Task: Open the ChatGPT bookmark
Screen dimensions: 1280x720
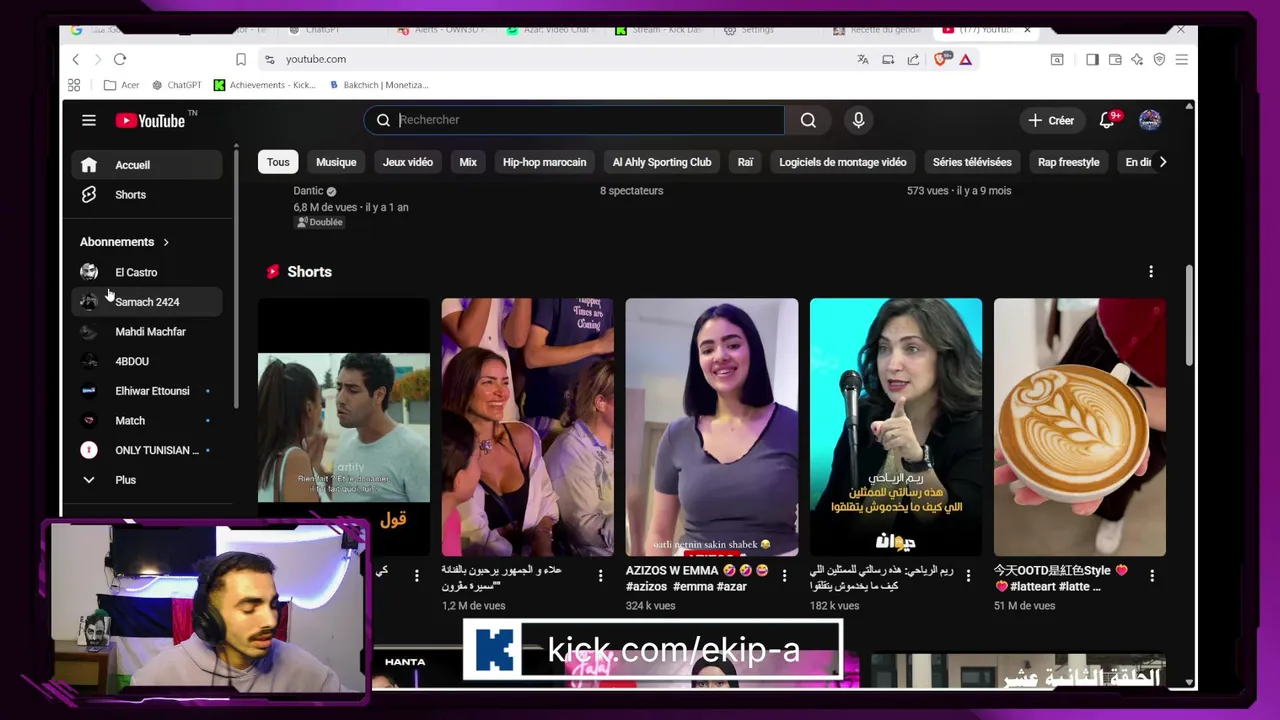Action: point(176,85)
